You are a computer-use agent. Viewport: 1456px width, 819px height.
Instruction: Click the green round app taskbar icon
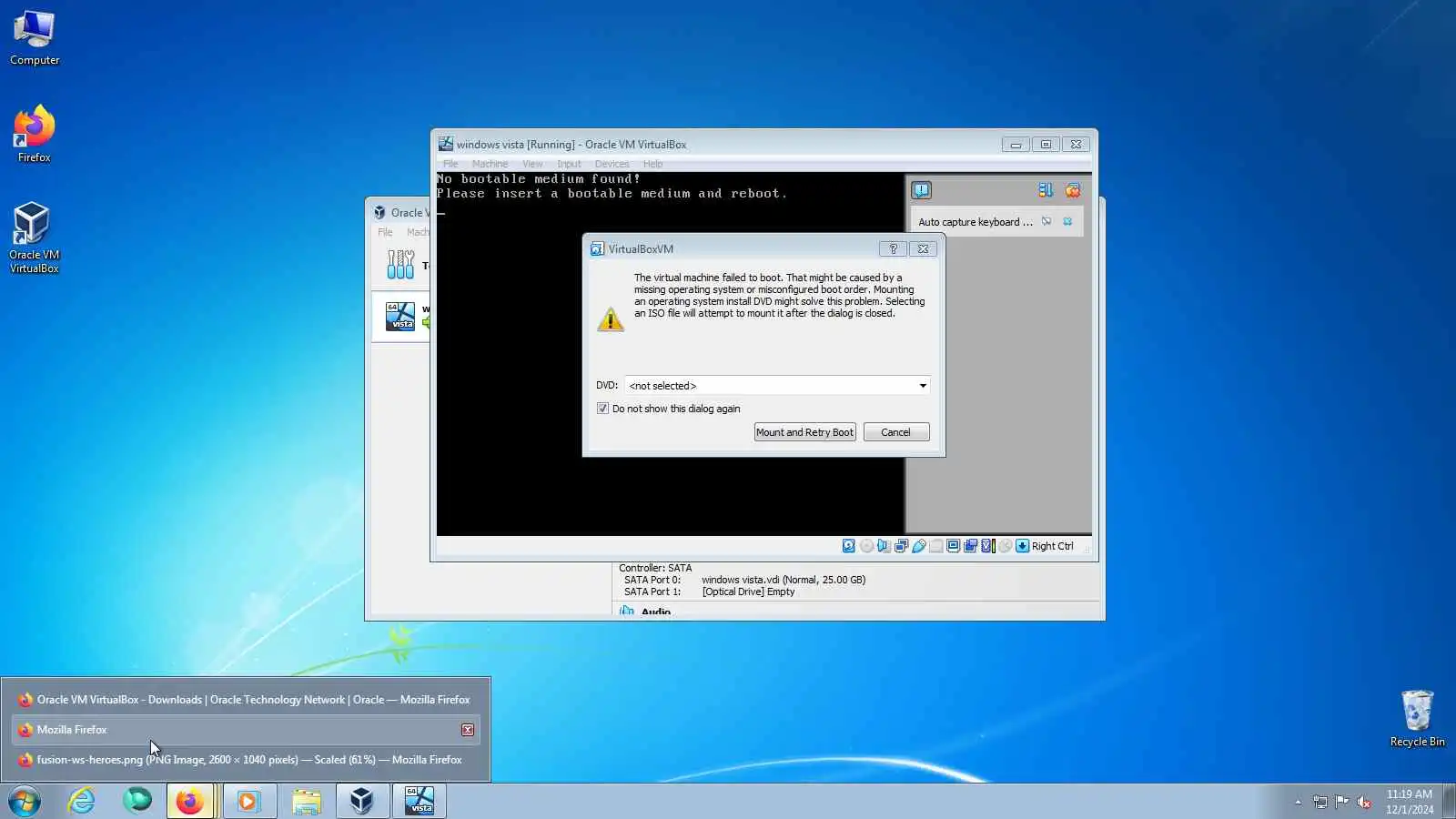click(x=137, y=801)
